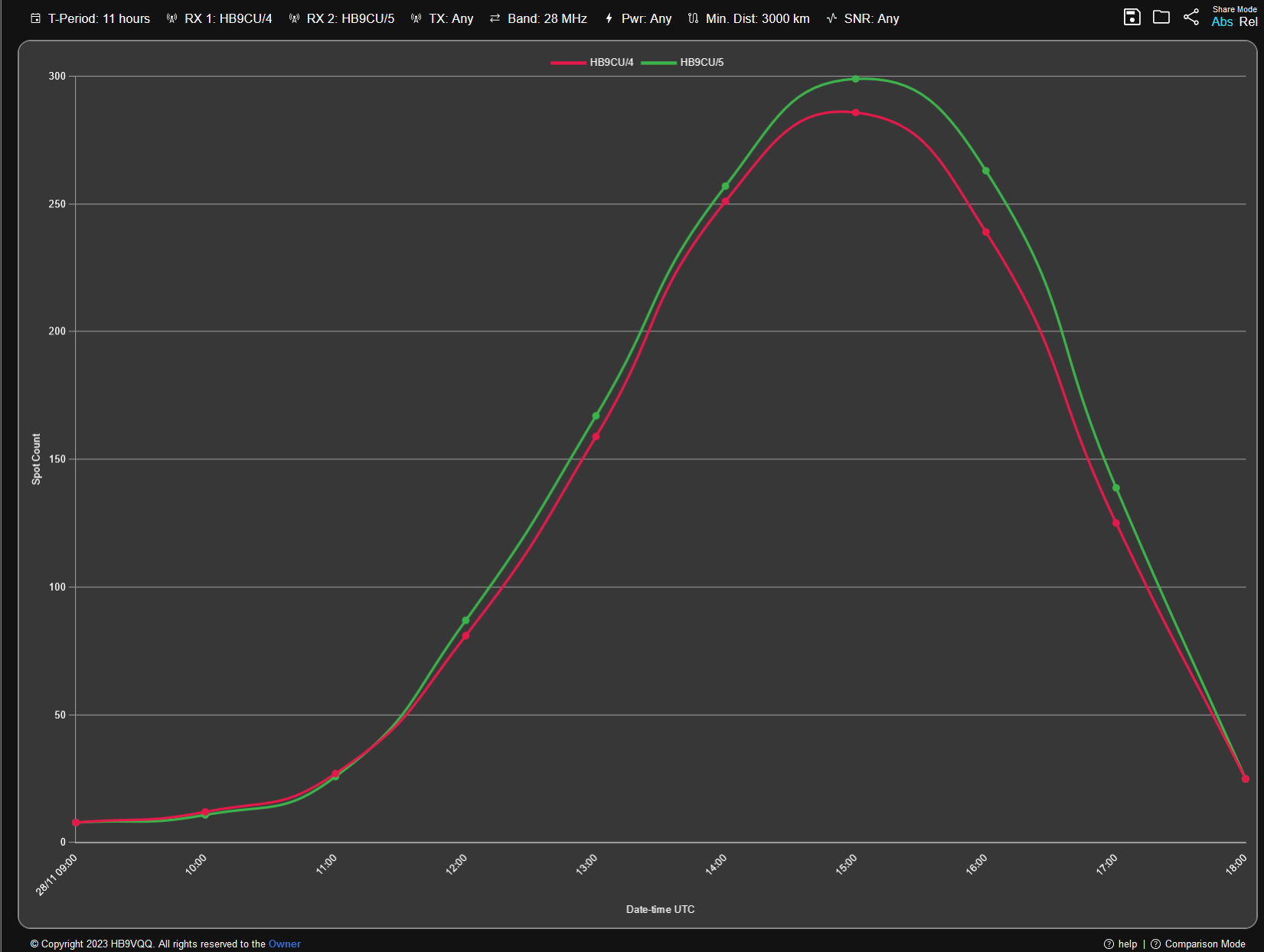Switch Share Mode to Rel

coord(1249,22)
